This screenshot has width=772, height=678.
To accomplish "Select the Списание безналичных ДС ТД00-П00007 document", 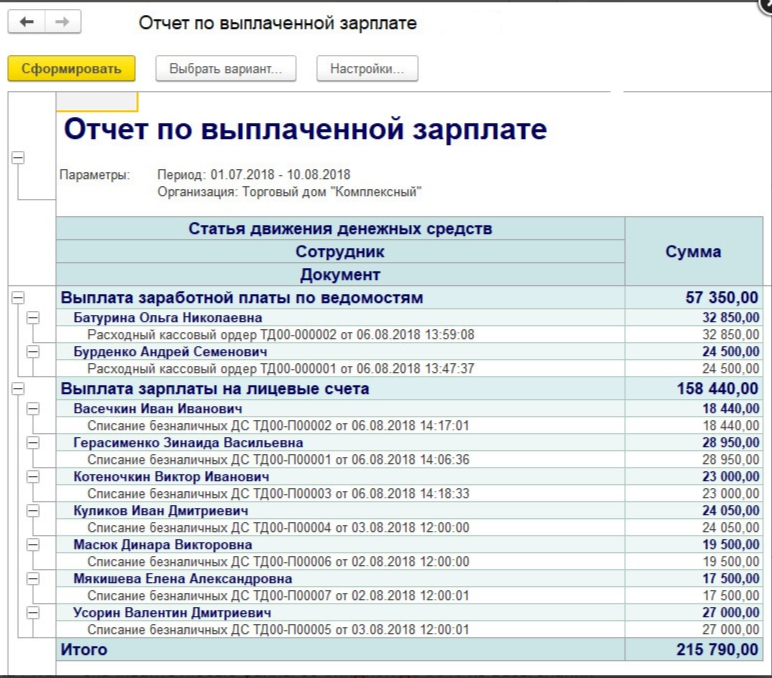I will tap(278, 595).
